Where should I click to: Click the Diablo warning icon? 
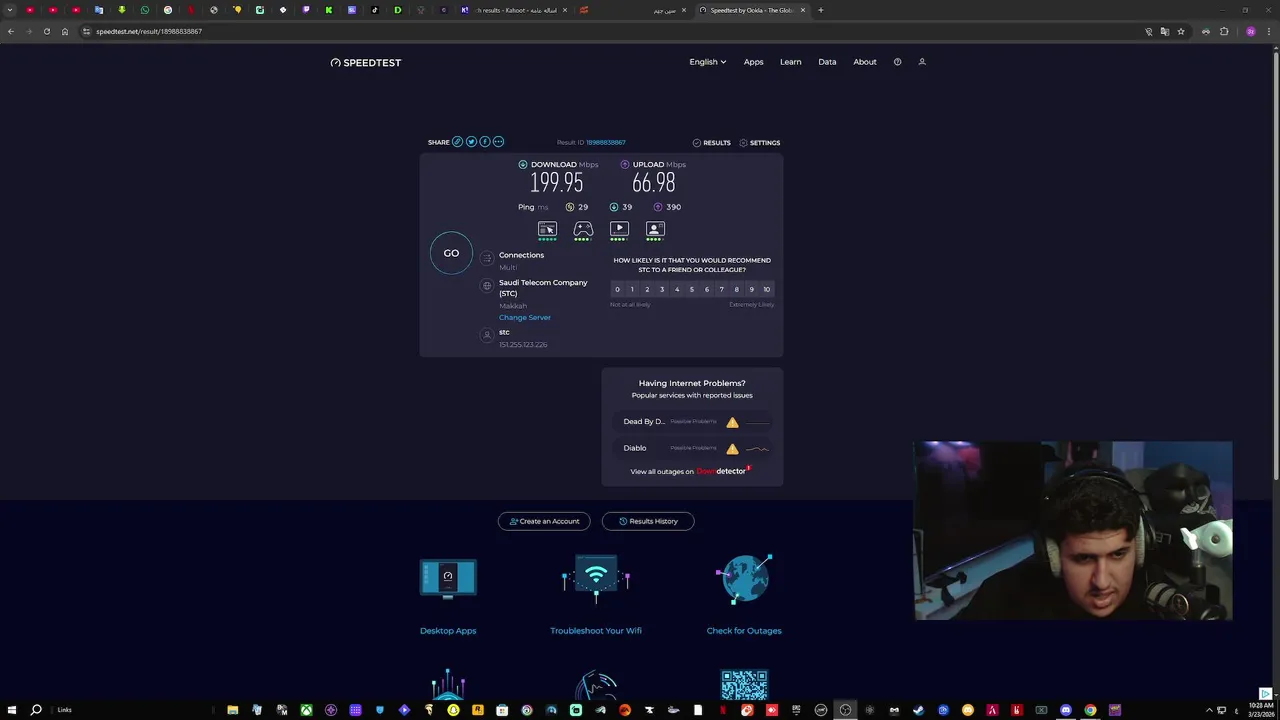point(733,449)
